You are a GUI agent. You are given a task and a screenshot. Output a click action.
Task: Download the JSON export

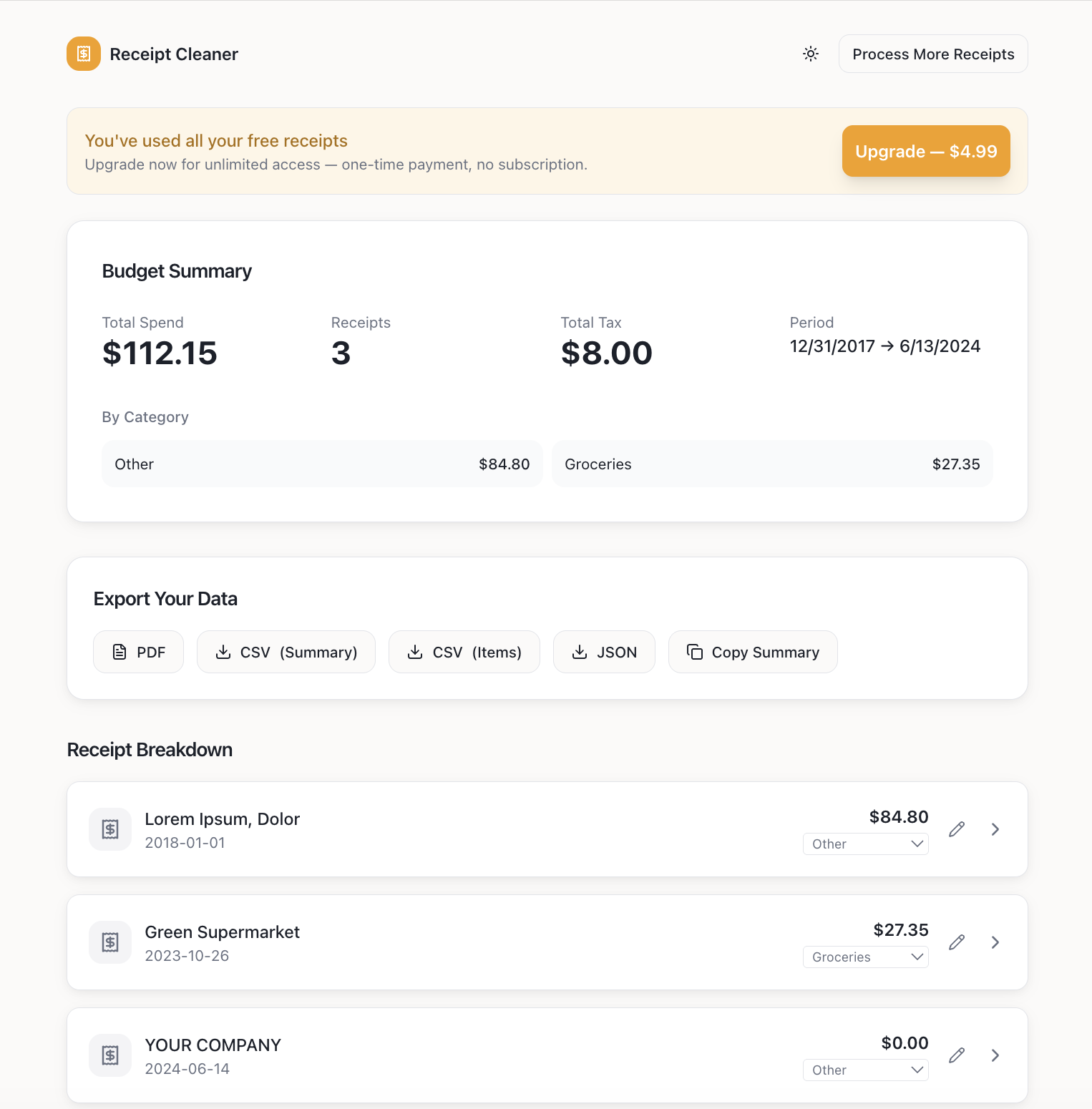click(x=604, y=652)
